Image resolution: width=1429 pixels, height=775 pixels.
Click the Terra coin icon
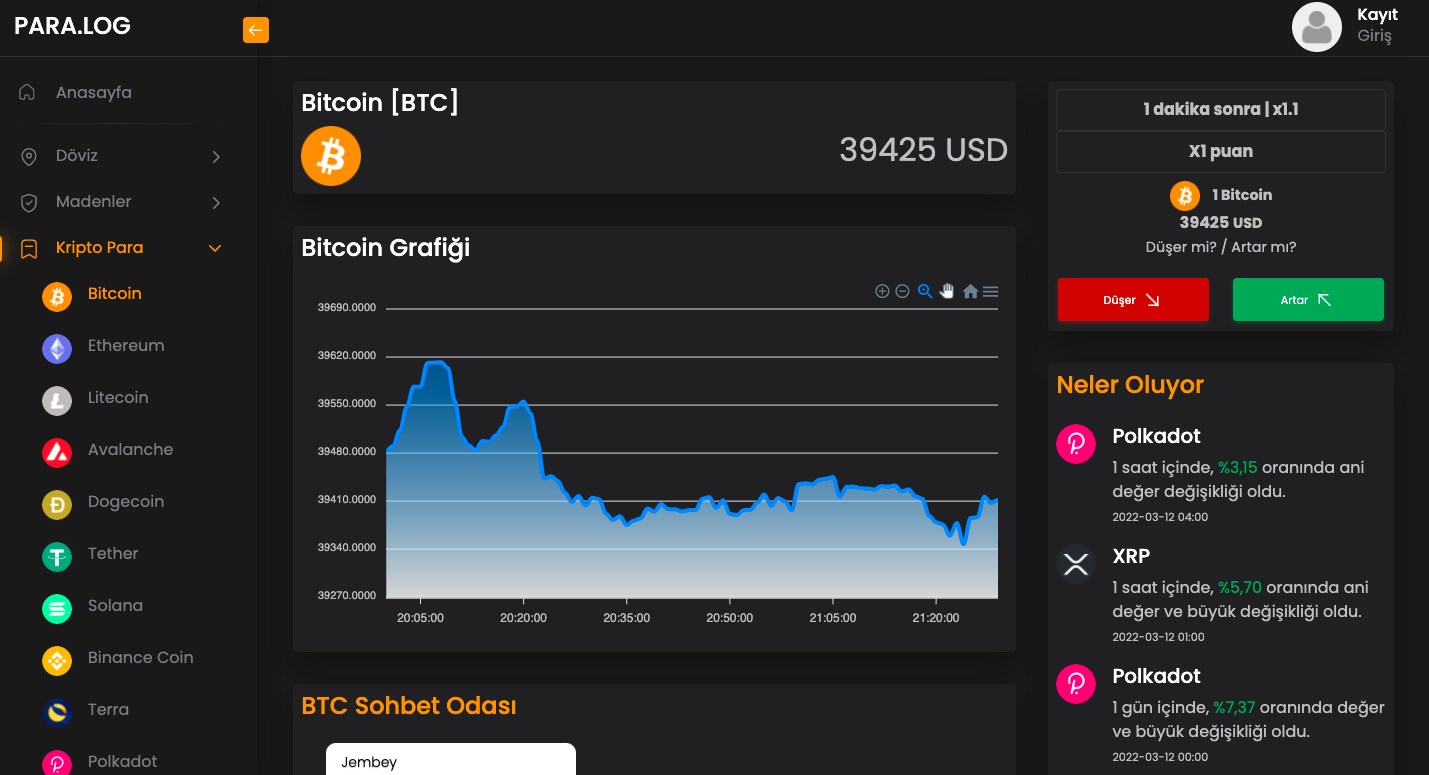tap(57, 713)
